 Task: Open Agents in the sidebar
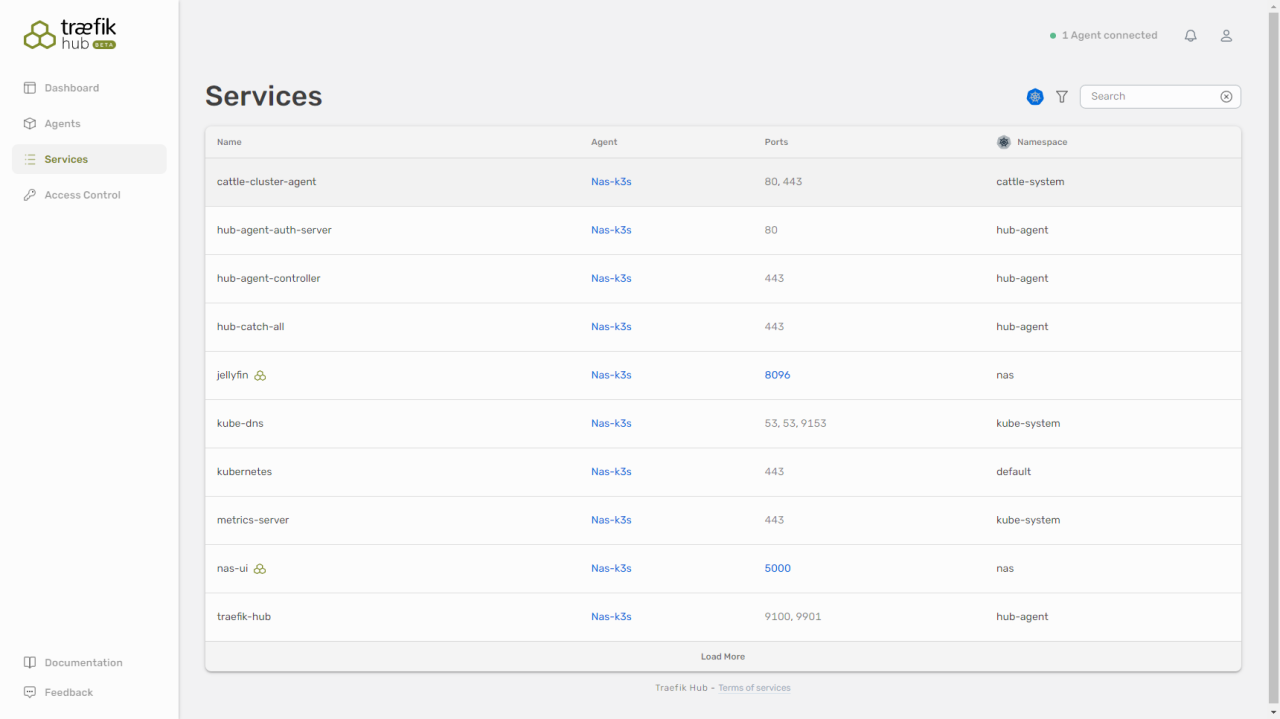(62, 124)
